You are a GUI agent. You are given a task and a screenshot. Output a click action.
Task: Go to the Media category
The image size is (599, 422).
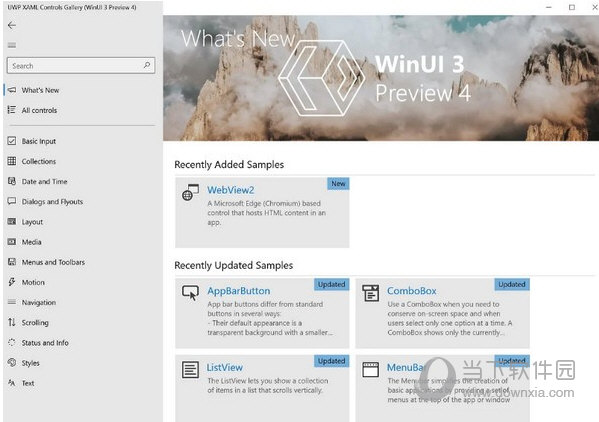pyautogui.click(x=81, y=242)
